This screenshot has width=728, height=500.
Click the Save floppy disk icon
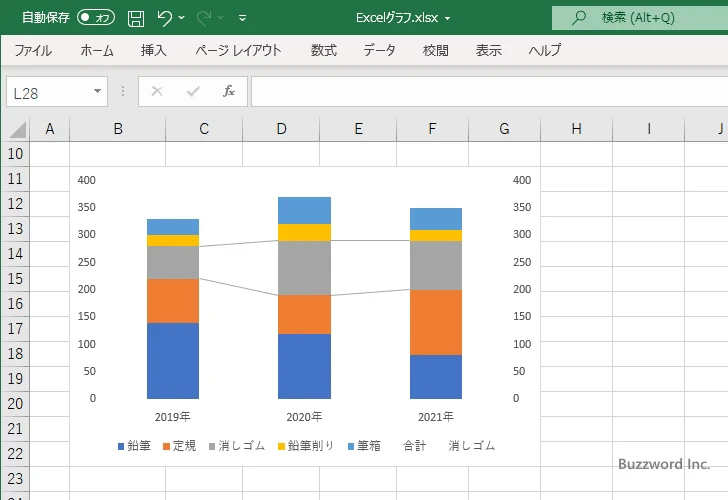[136, 18]
